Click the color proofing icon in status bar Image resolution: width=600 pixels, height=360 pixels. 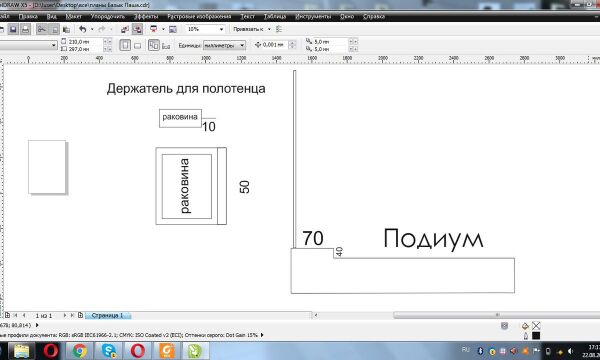504,326
